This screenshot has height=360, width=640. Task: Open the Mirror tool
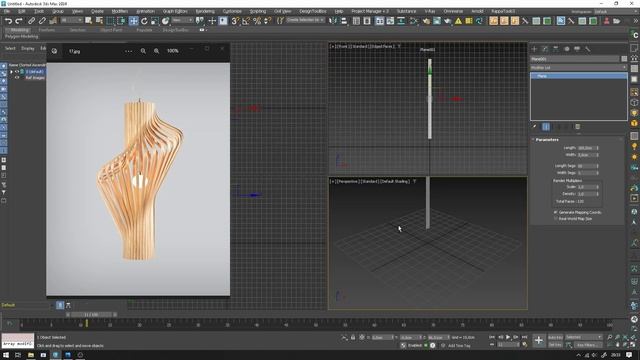(x=333, y=21)
